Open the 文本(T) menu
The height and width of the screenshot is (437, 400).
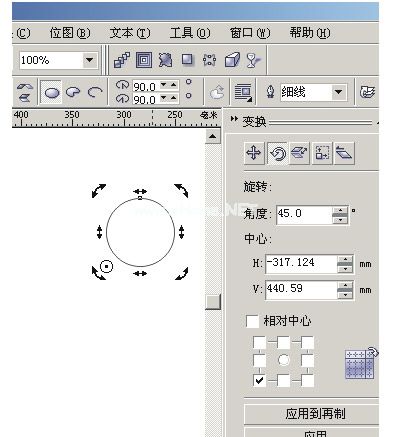[x=130, y=33]
